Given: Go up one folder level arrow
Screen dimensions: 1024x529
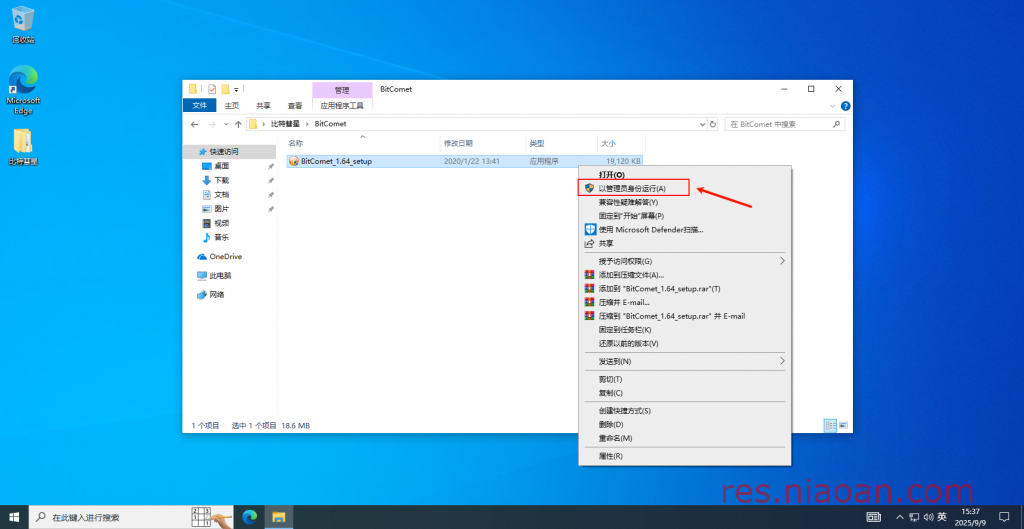Looking at the screenshot, I should point(238,124).
